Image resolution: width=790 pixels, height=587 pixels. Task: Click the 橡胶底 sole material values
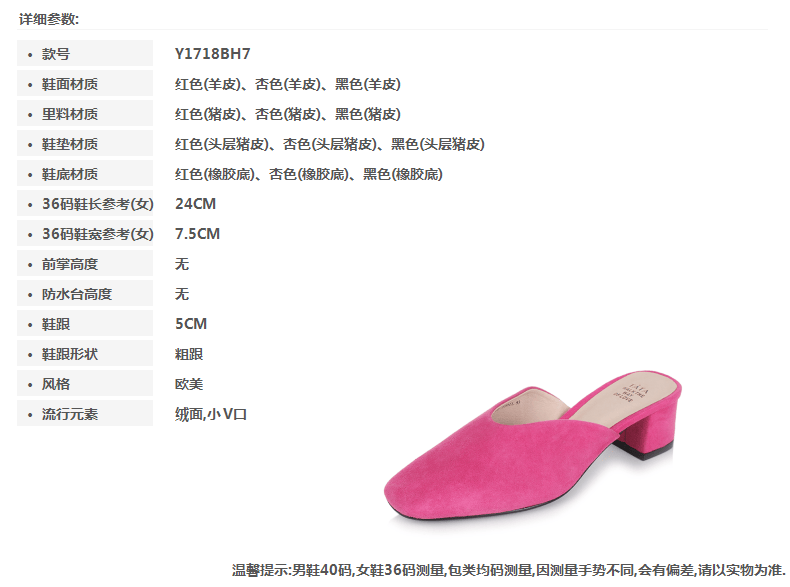pos(309,174)
